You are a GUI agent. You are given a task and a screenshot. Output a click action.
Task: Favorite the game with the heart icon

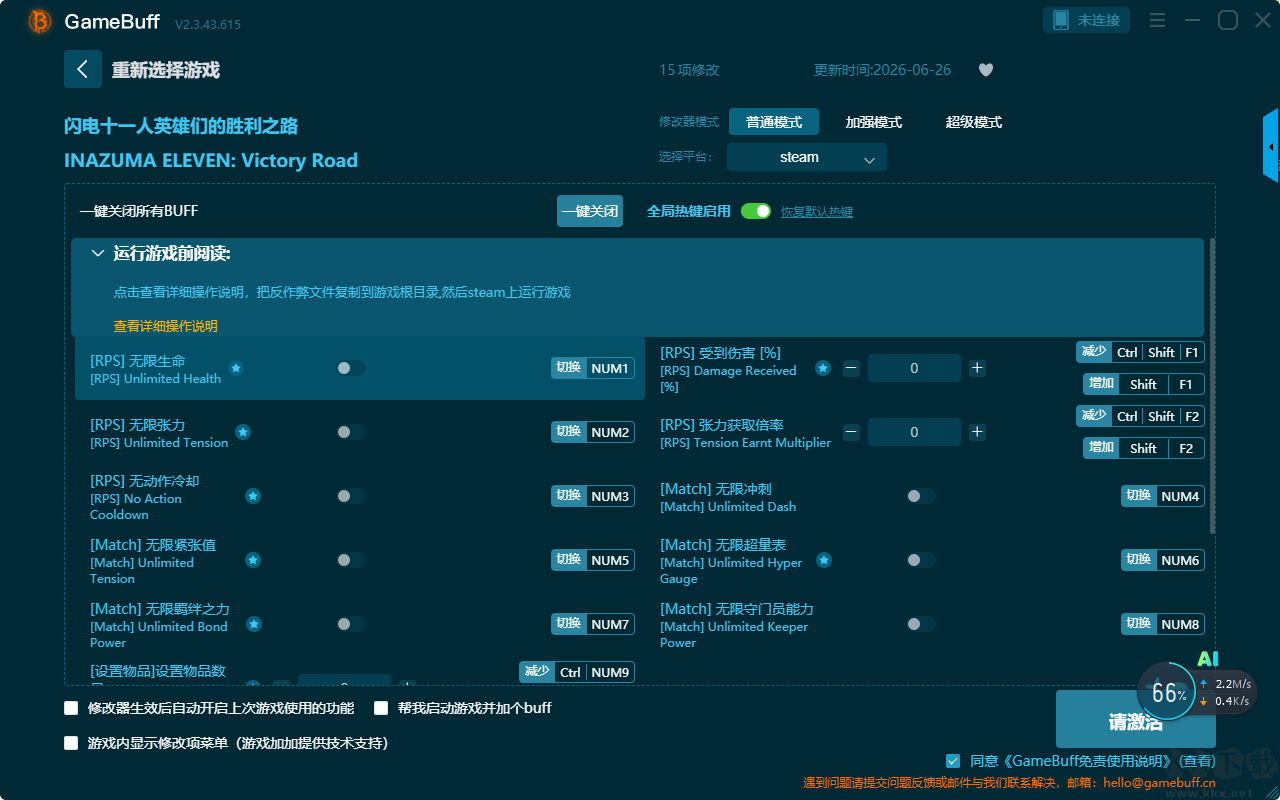click(986, 70)
